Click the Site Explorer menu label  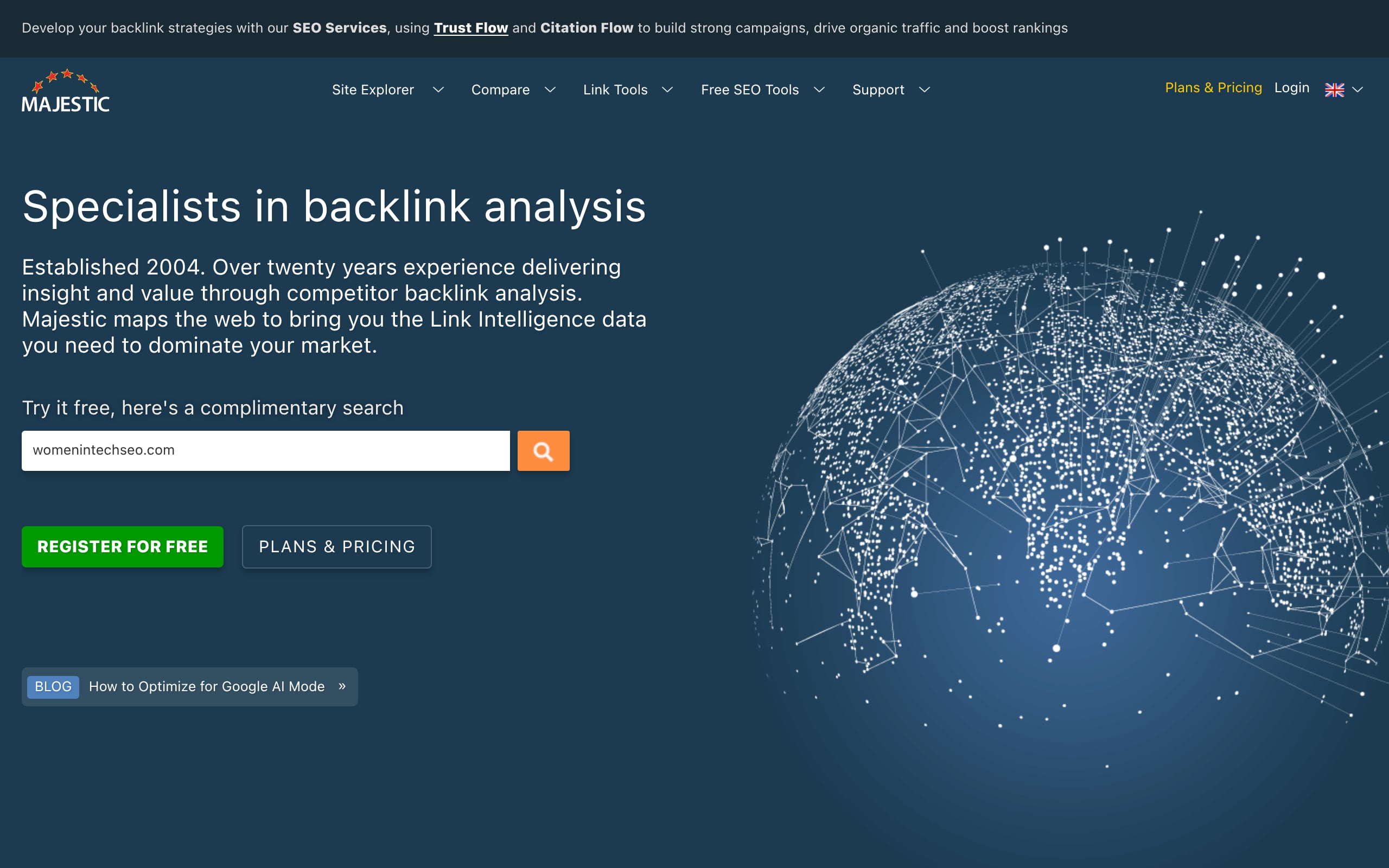pyautogui.click(x=373, y=90)
